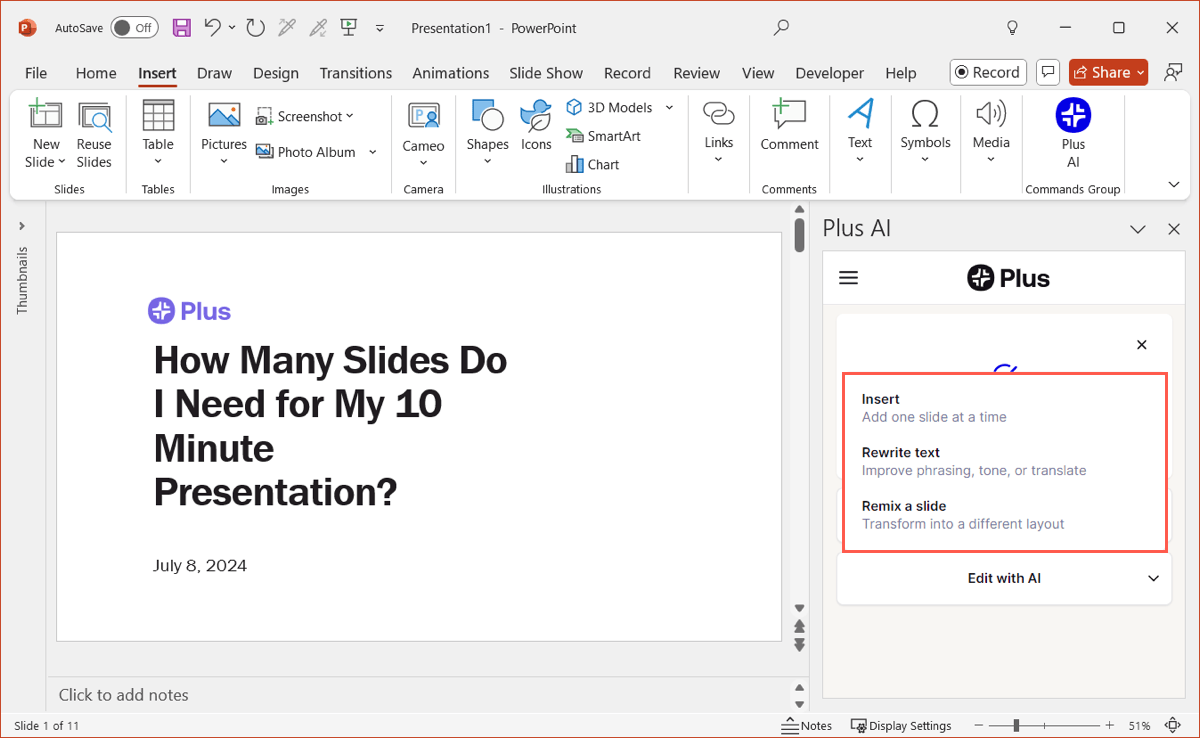Open the Screenshot dropdown

point(305,117)
